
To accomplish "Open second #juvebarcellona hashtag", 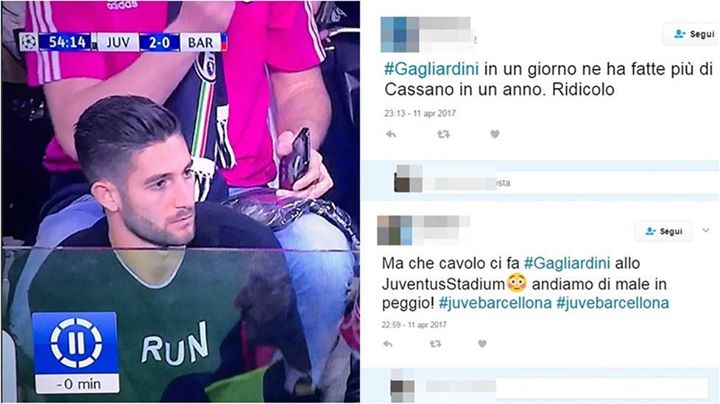I will click(613, 303).
